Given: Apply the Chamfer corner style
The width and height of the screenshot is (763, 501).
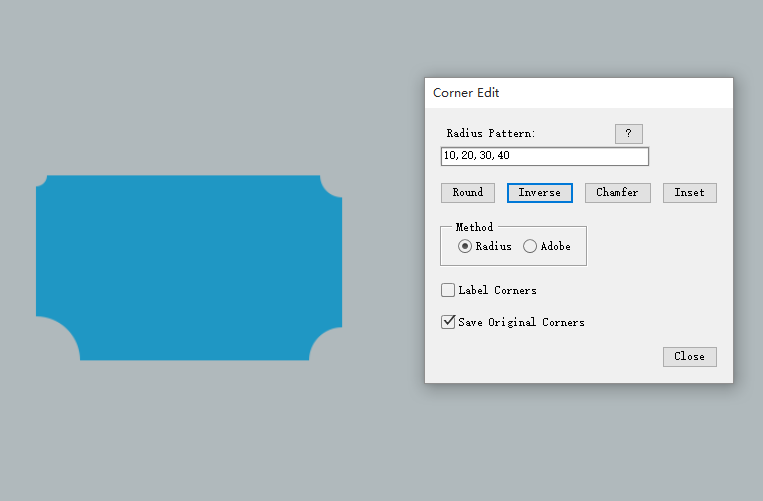Looking at the screenshot, I should click(x=618, y=193).
